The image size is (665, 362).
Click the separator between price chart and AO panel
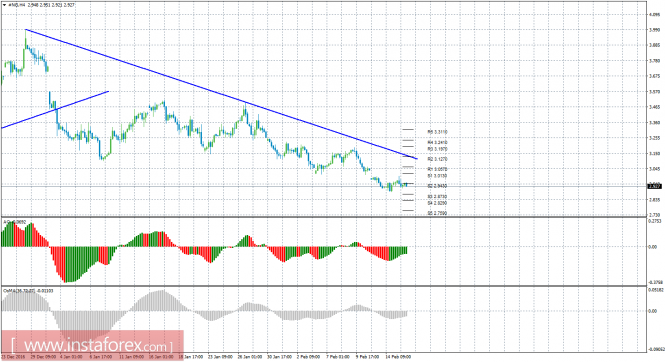tap(324, 217)
